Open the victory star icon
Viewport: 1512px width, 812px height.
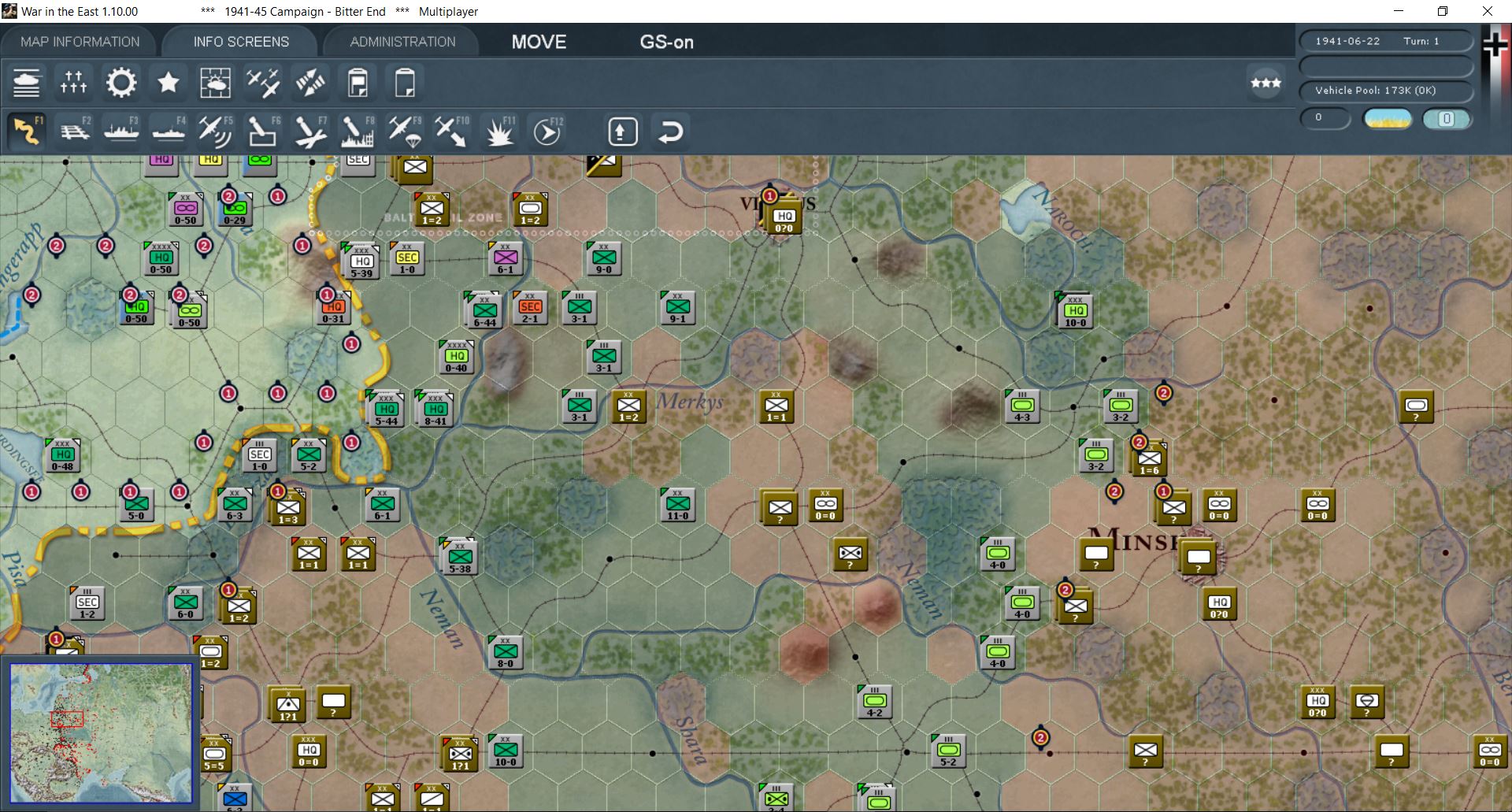coord(168,83)
